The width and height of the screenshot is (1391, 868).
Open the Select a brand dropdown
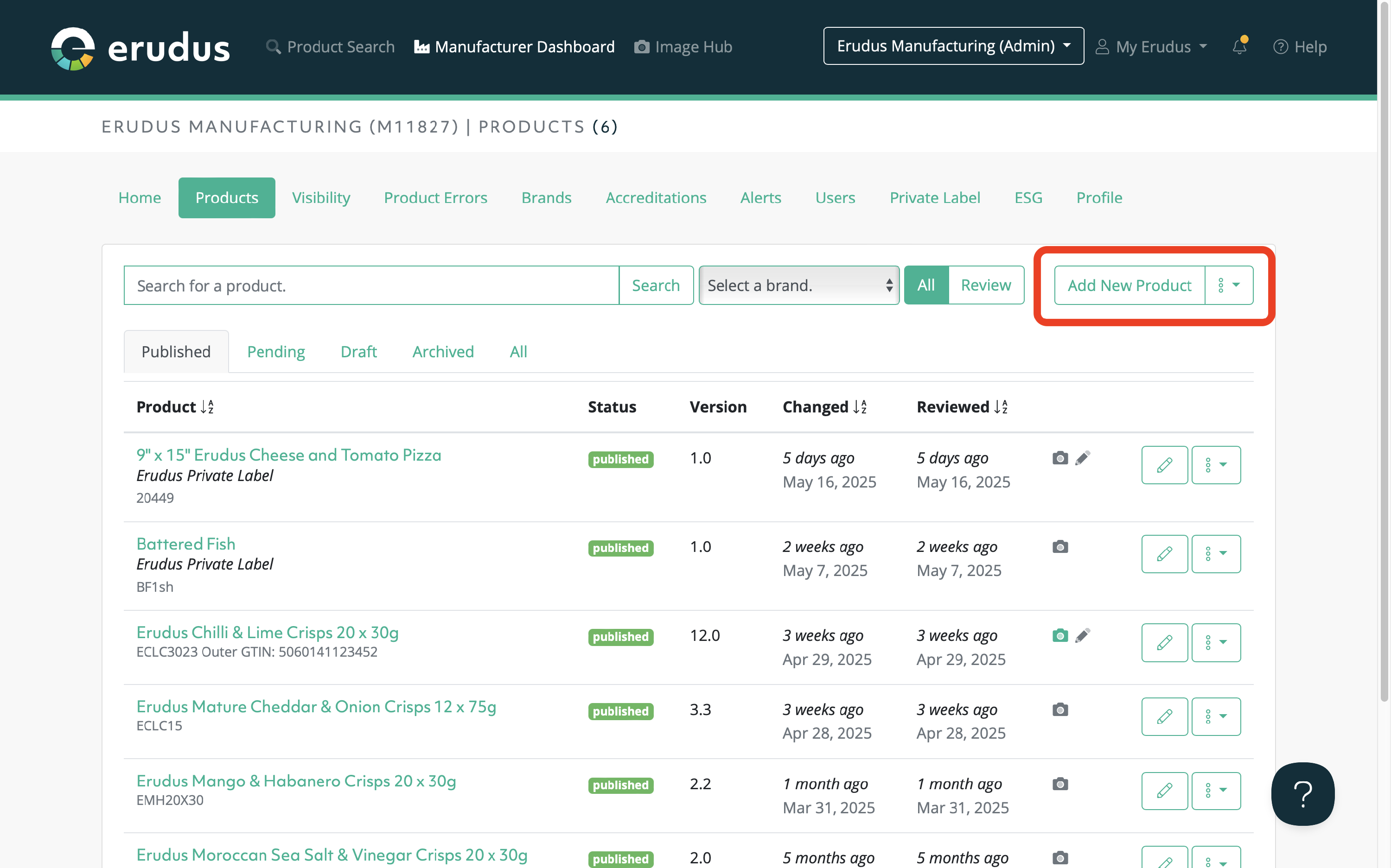click(798, 285)
